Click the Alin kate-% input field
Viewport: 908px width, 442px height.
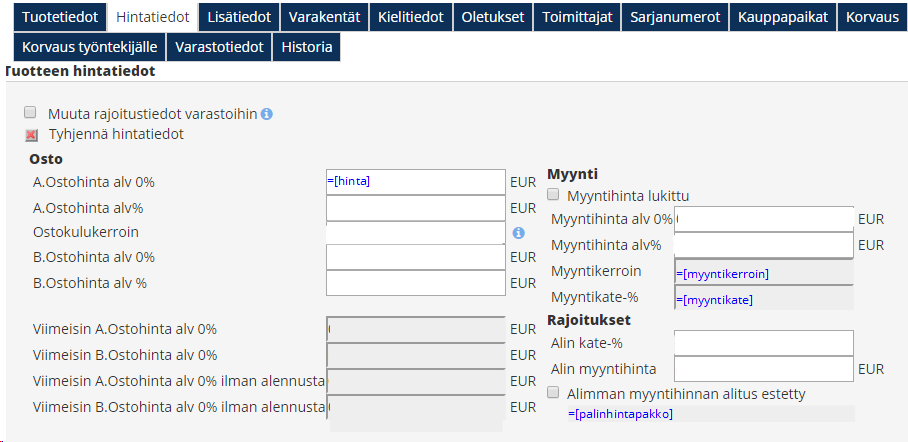pos(764,343)
